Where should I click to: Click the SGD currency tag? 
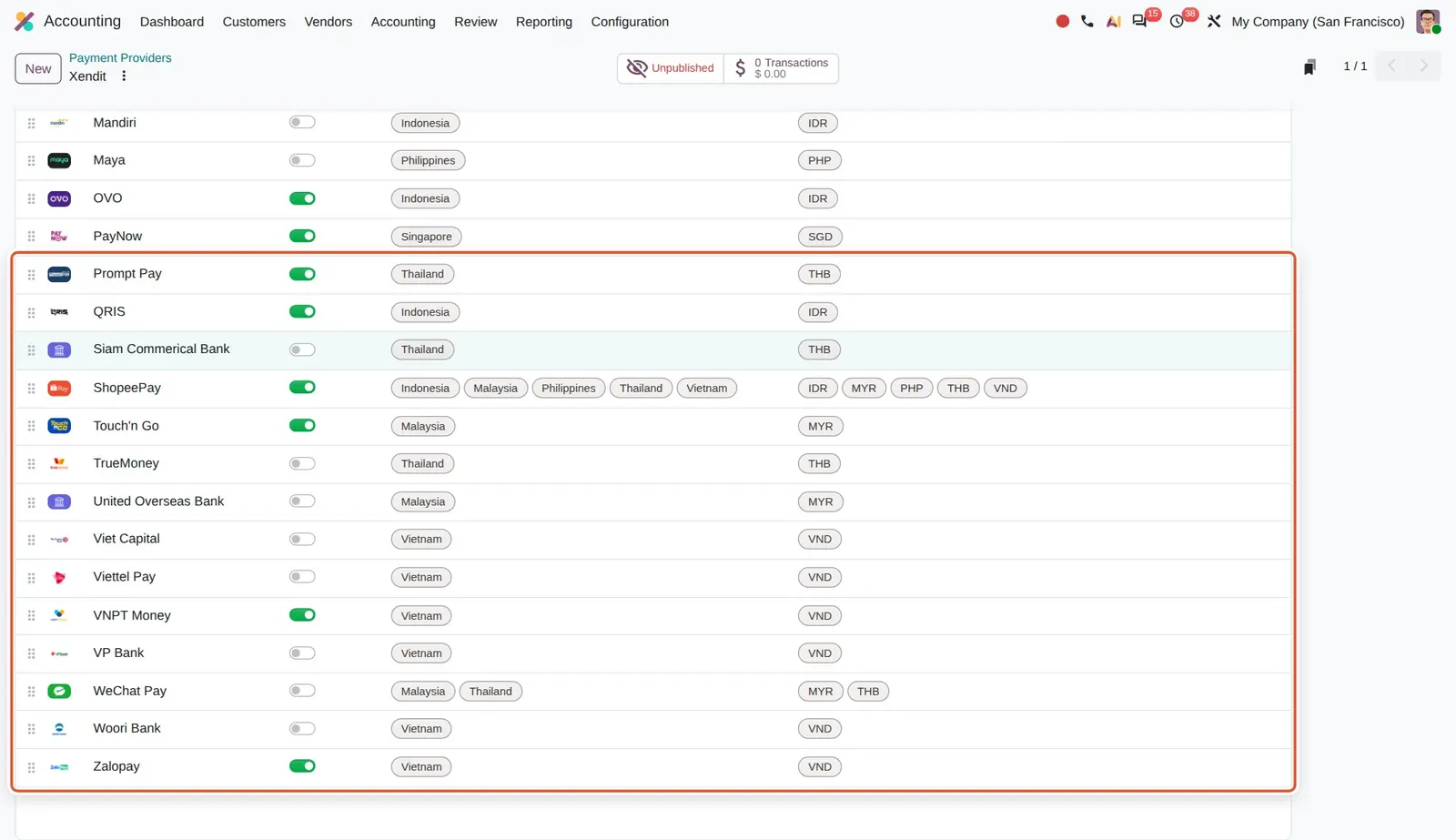pyautogui.click(x=820, y=237)
